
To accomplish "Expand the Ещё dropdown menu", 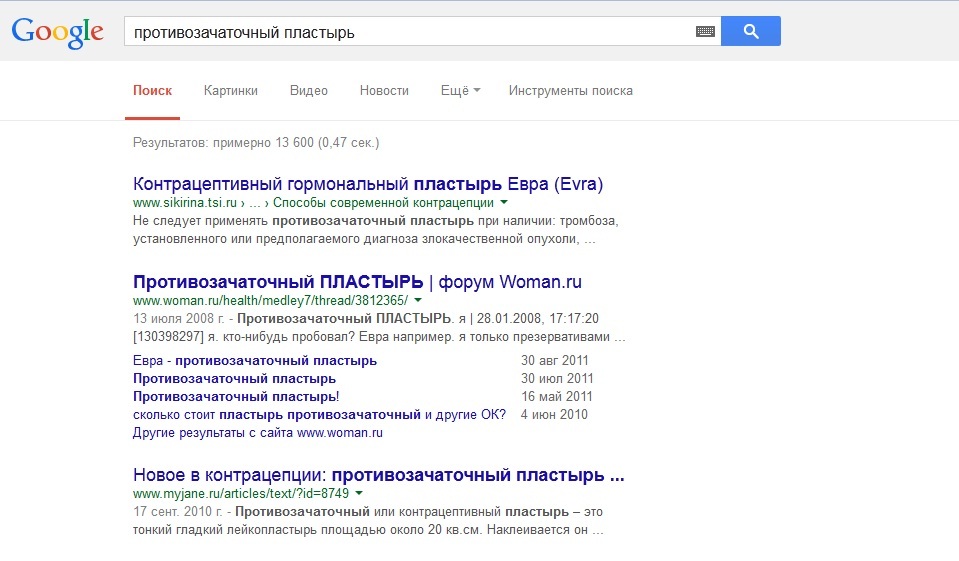I will [461, 91].
